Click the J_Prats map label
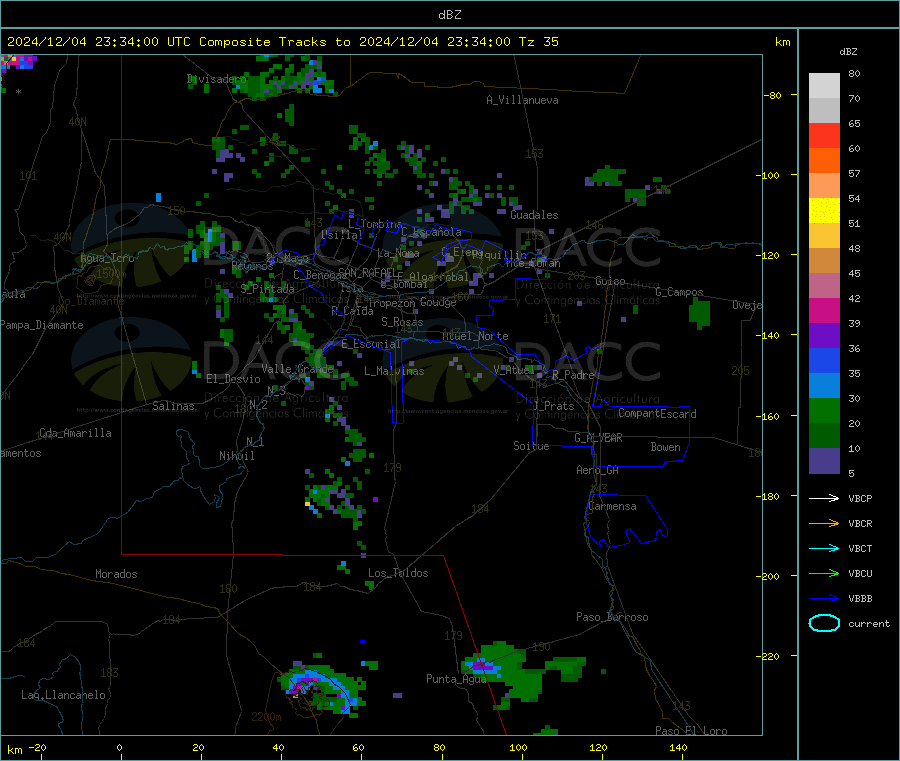This screenshot has width=900, height=761. 554,406
